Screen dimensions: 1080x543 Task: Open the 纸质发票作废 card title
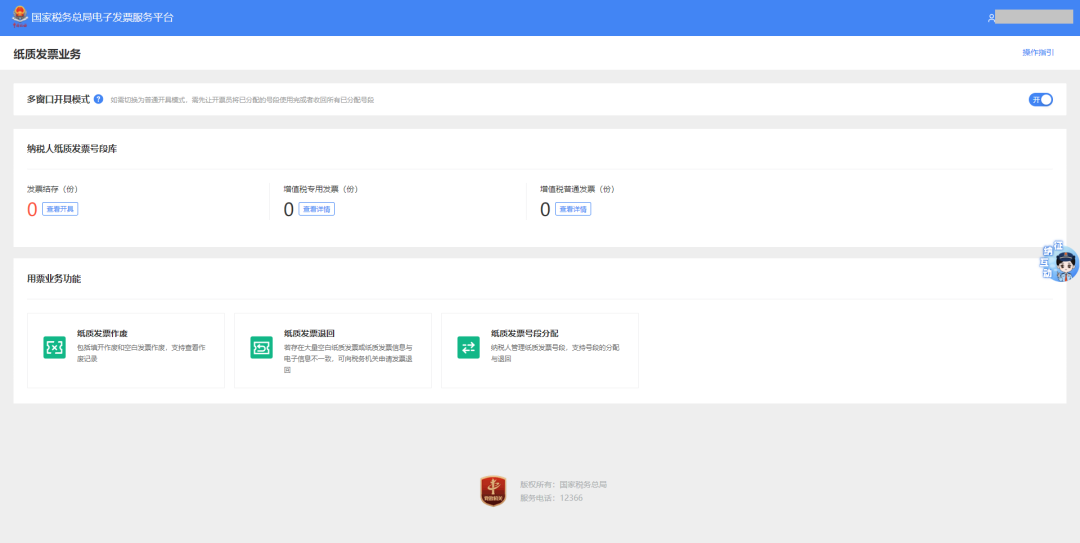102,333
